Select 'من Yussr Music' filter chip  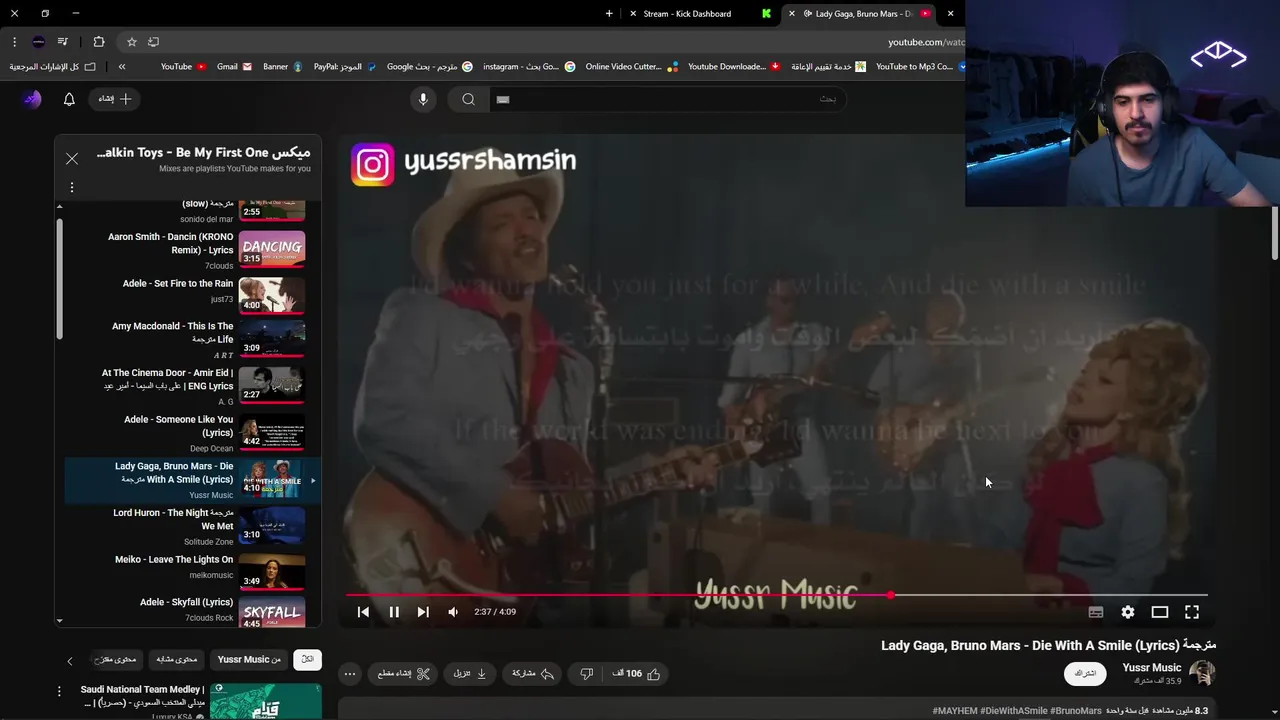point(249,660)
